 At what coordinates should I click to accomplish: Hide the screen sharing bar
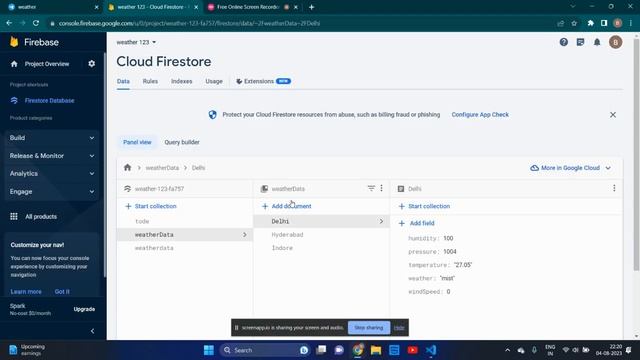click(399, 328)
